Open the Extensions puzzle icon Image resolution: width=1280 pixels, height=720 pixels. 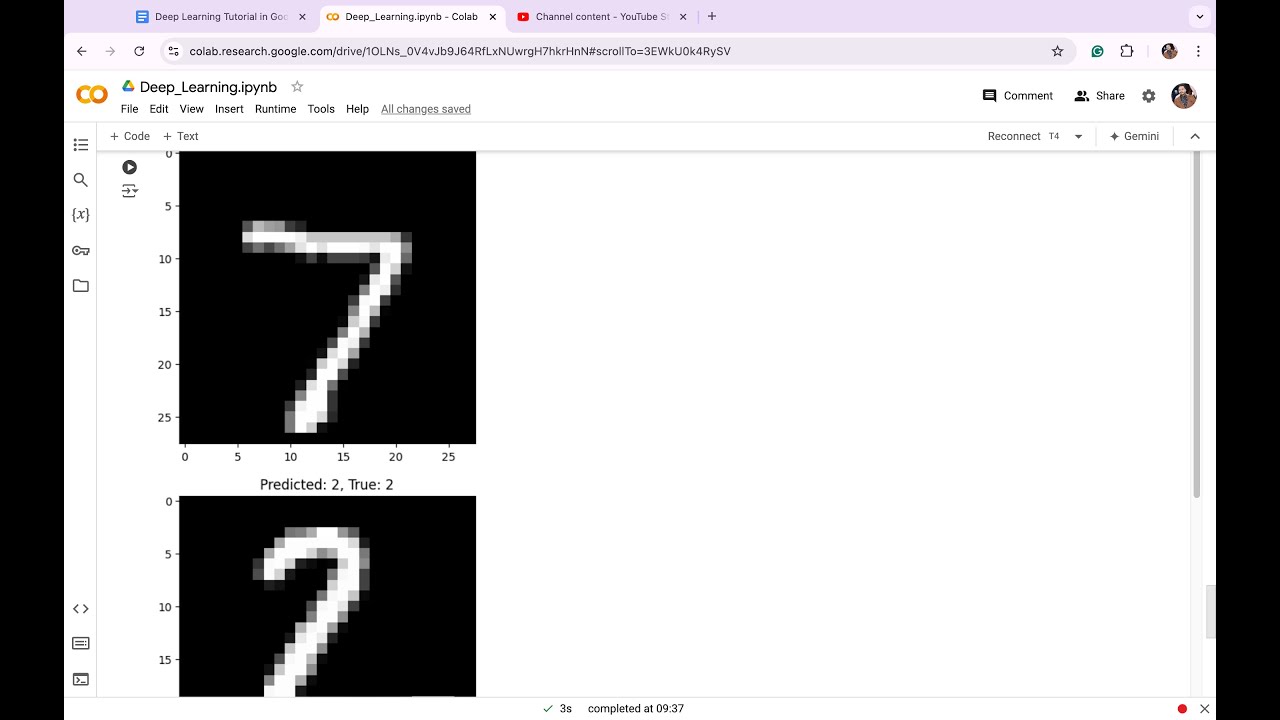tap(1127, 51)
